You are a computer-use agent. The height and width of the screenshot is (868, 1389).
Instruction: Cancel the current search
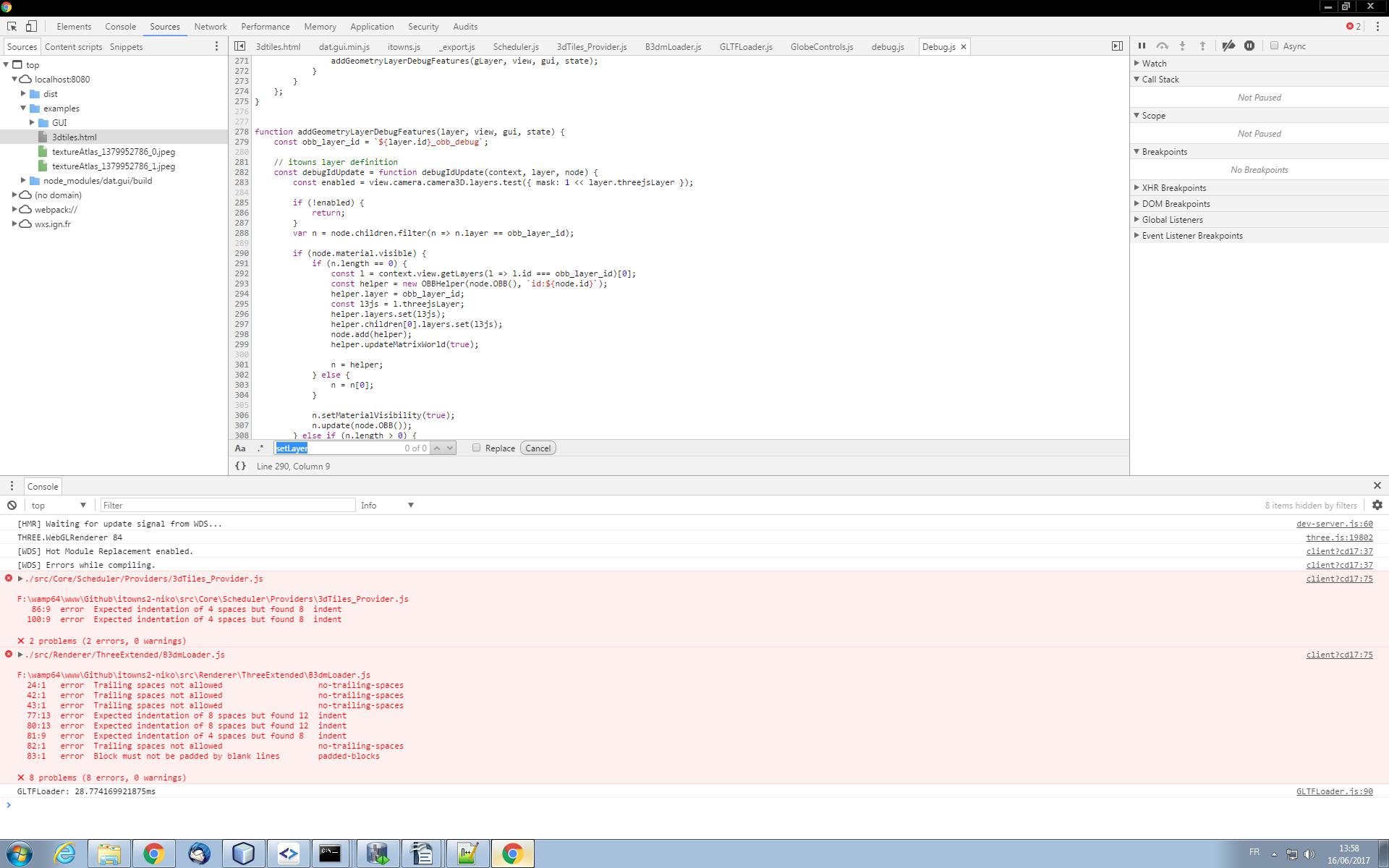(x=538, y=448)
